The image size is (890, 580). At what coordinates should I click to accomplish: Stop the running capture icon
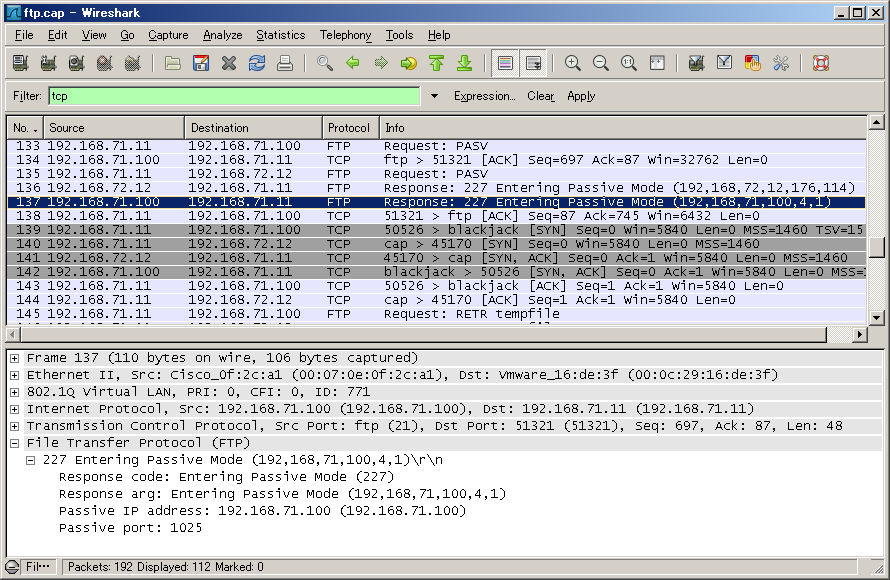click(104, 63)
